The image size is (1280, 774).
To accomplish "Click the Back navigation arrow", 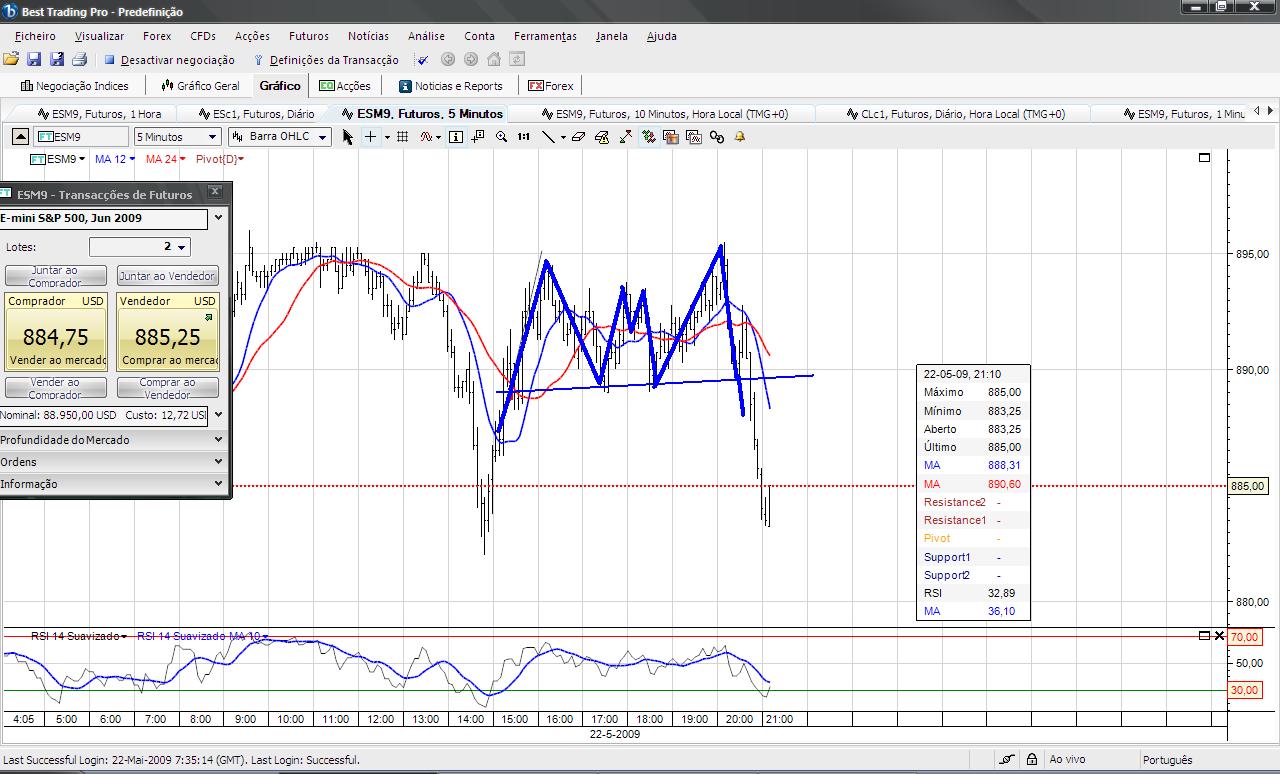I will [x=448, y=60].
